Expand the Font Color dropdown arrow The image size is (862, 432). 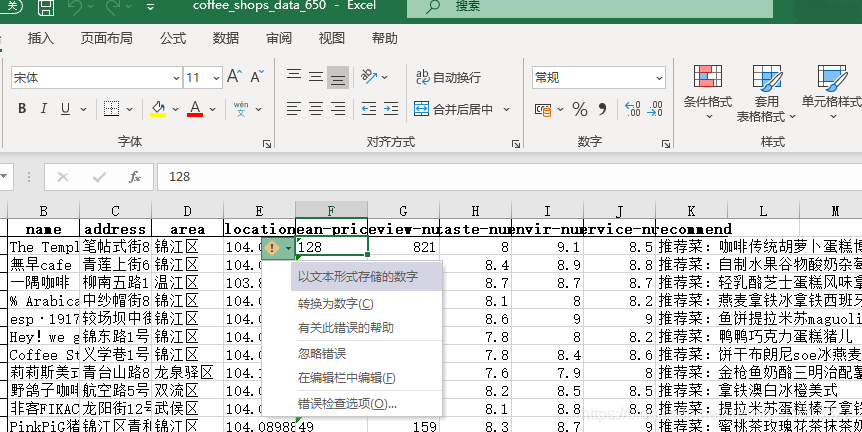pos(213,109)
